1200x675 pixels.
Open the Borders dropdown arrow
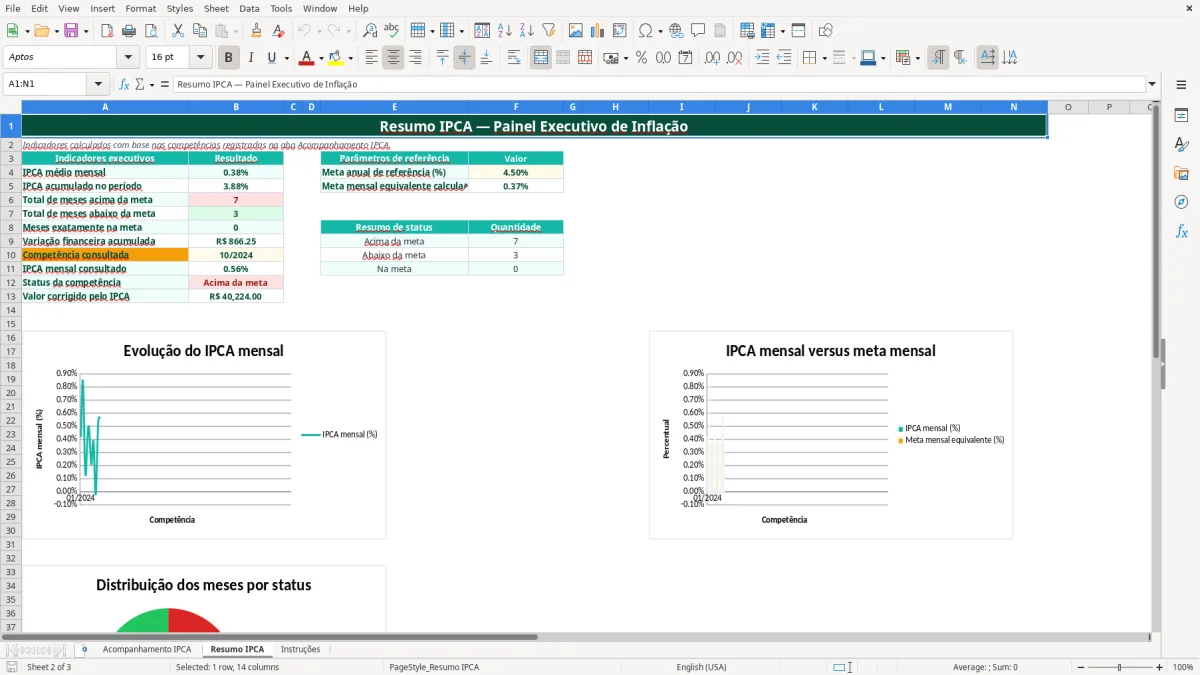pos(824,58)
